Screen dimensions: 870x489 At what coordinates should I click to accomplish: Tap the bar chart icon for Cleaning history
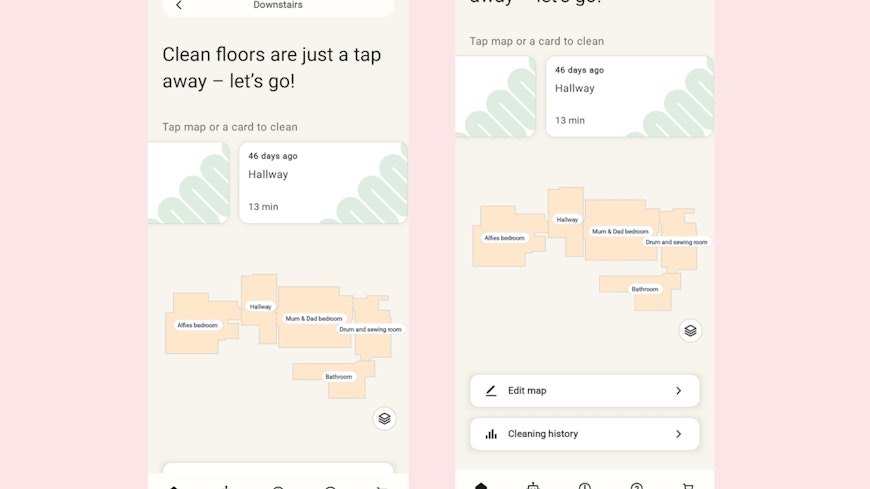pyautogui.click(x=491, y=434)
